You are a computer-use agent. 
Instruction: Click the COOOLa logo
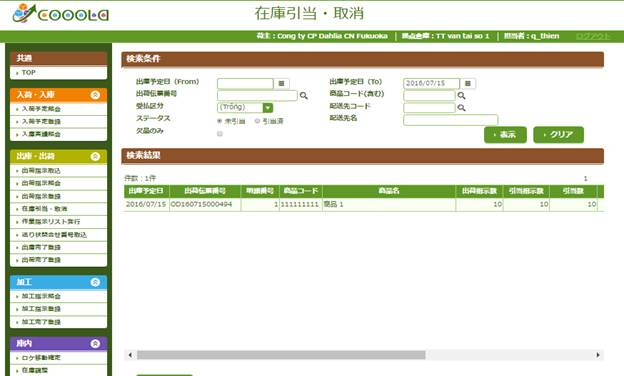pyautogui.click(x=60, y=14)
